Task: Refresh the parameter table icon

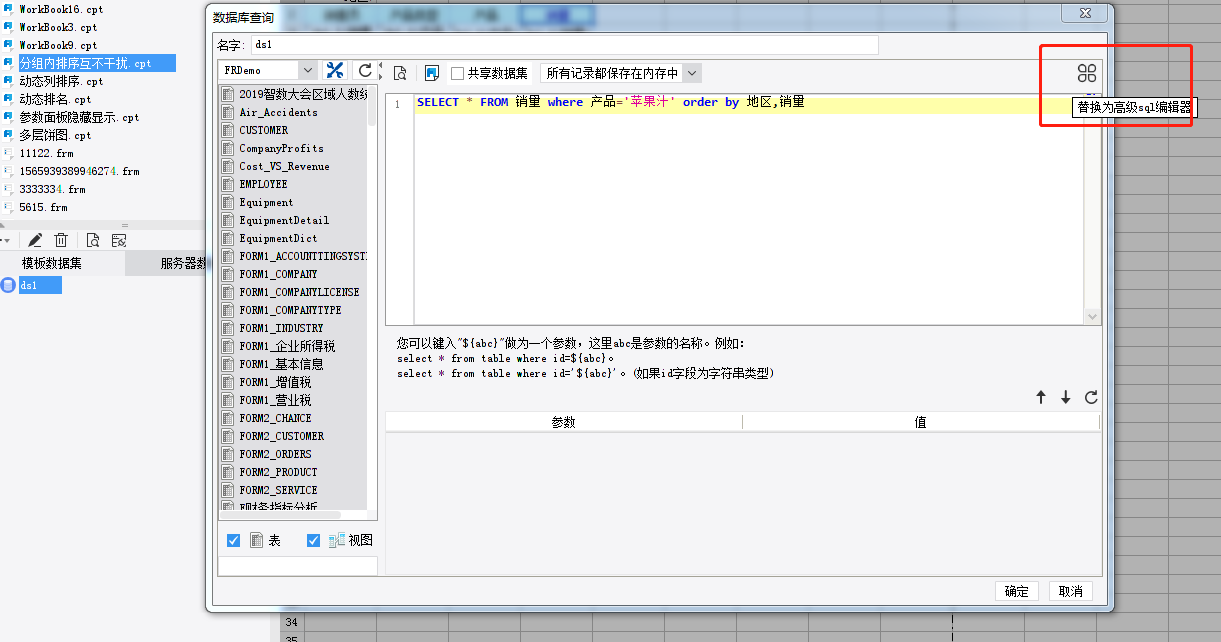Action: point(1091,397)
